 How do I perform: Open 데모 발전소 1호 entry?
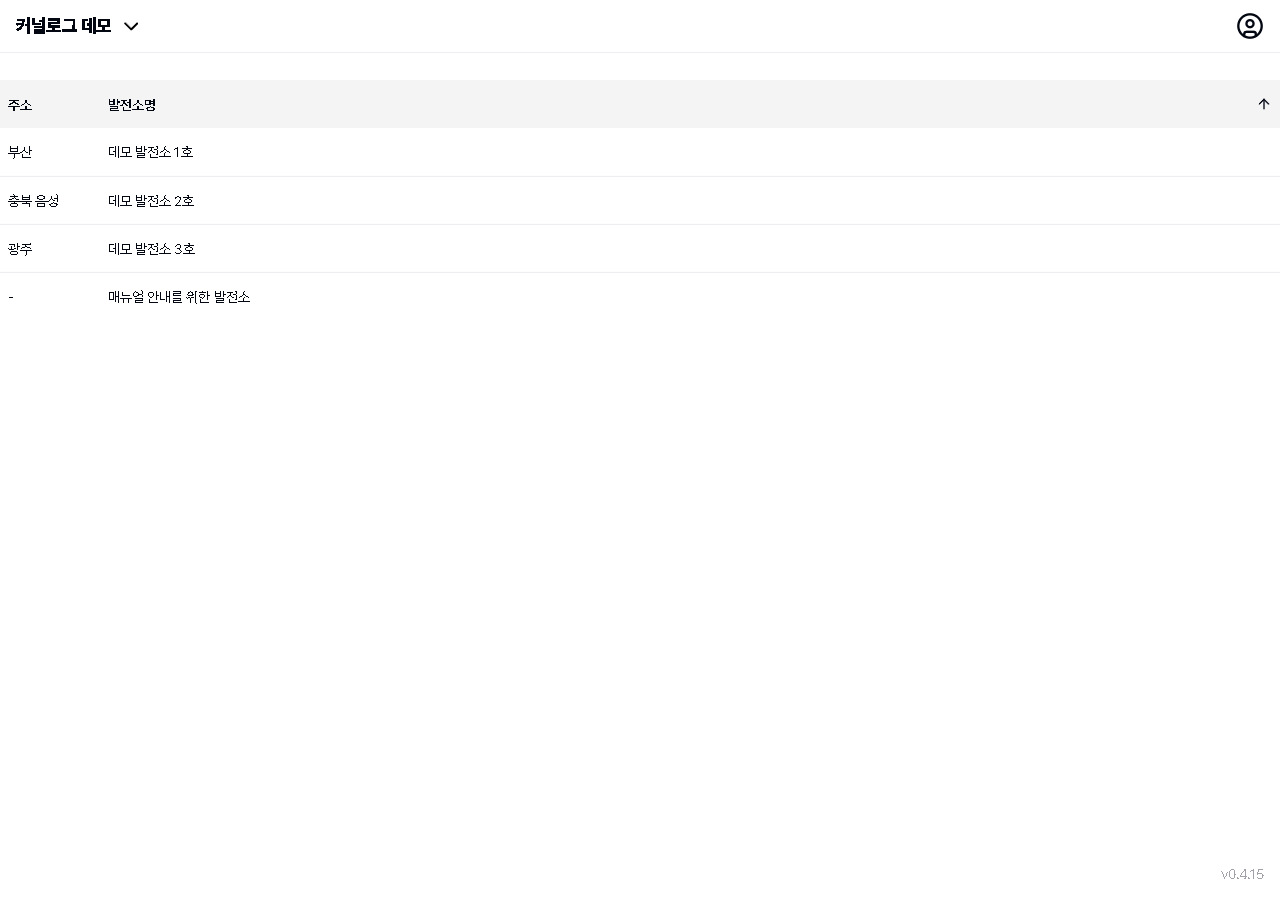pos(150,152)
